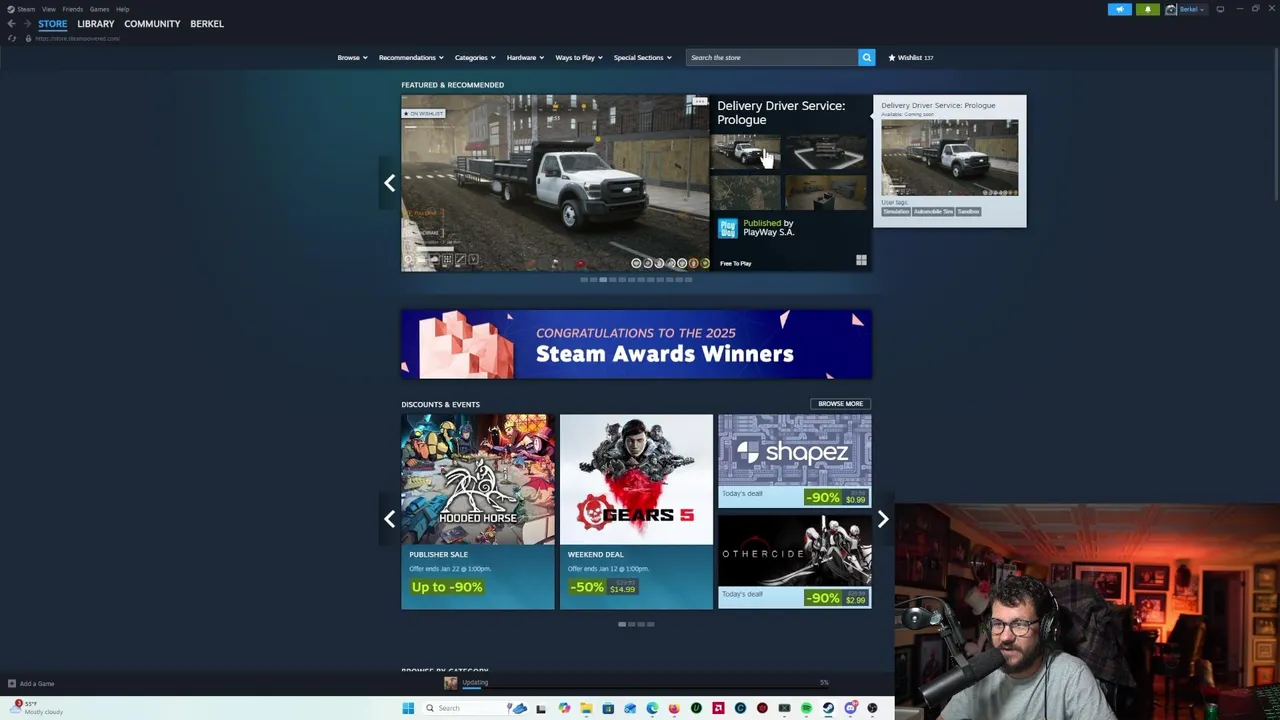The width and height of the screenshot is (1280, 720).
Task: Go to next Discounts & Events page
Action: point(883,519)
